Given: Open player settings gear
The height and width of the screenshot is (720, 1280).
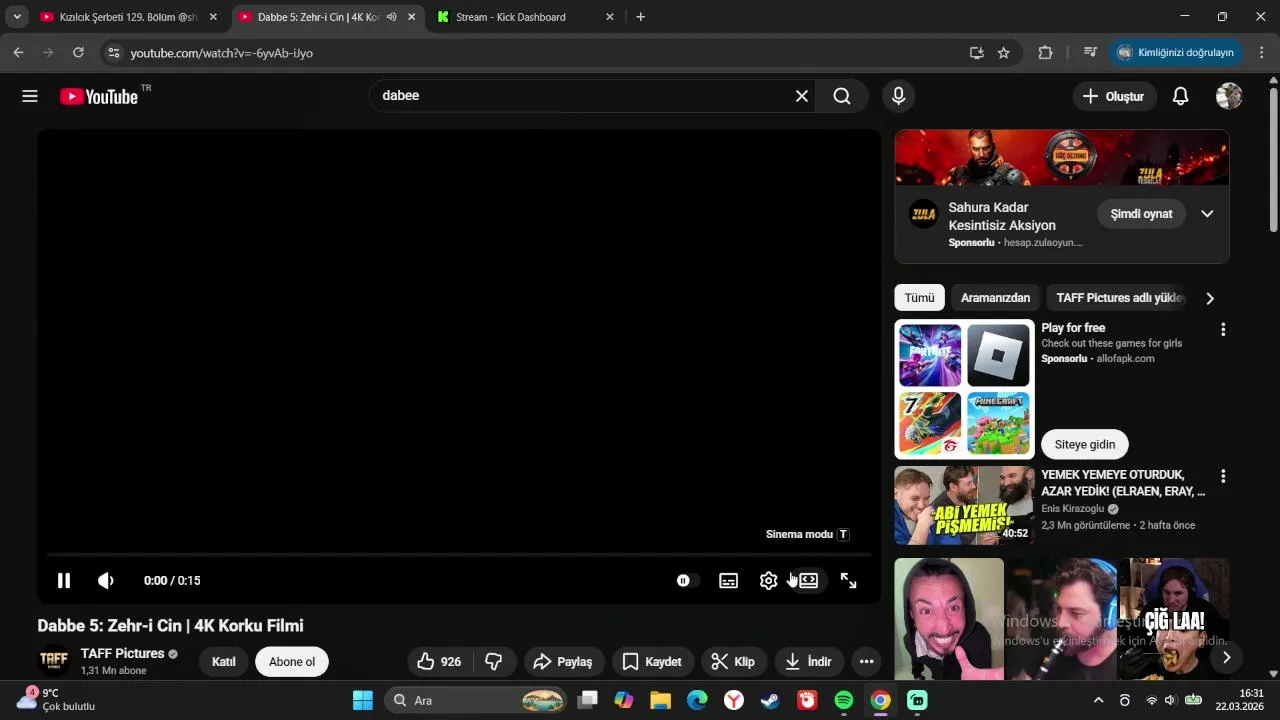Looking at the screenshot, I should [x=768, y=580].
